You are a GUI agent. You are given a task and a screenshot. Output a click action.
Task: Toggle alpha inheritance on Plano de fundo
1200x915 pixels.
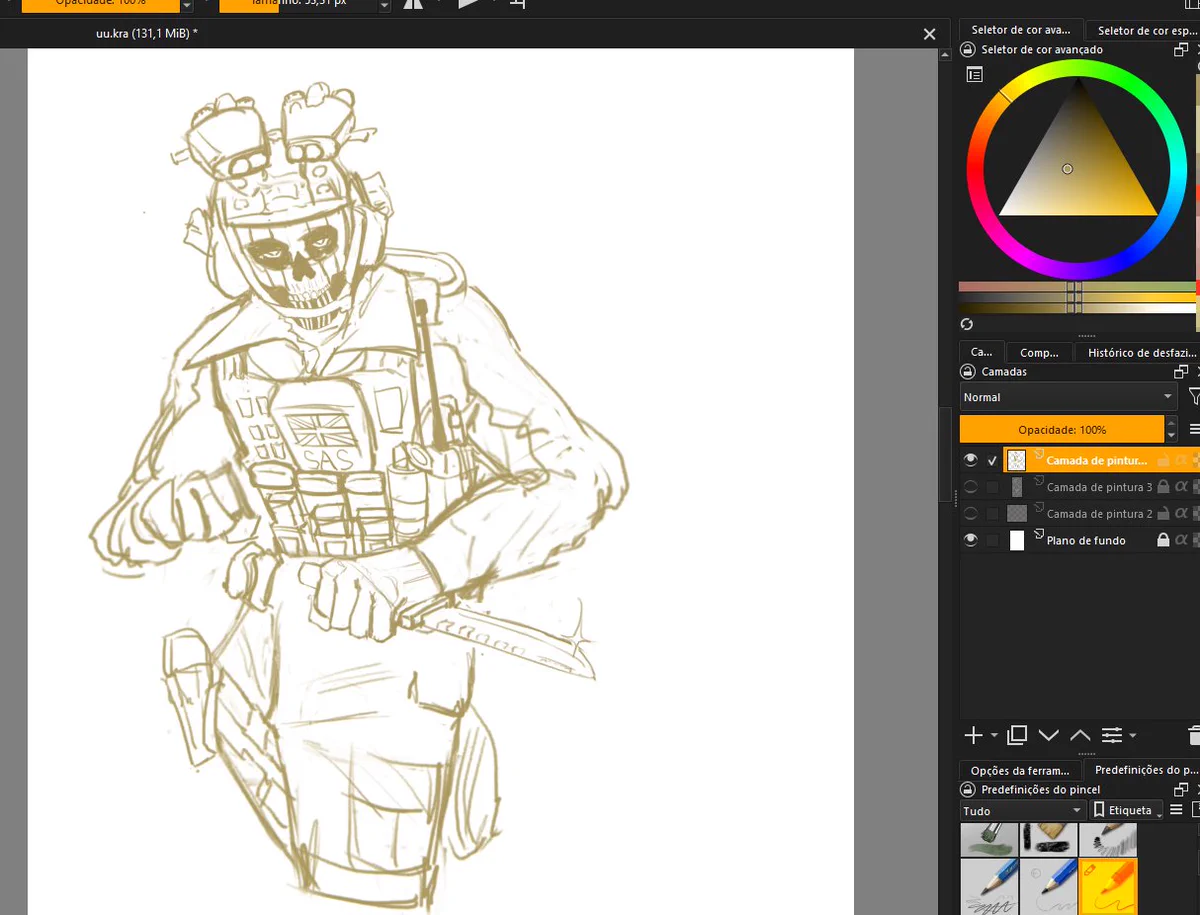click(x=1181, y=540)
